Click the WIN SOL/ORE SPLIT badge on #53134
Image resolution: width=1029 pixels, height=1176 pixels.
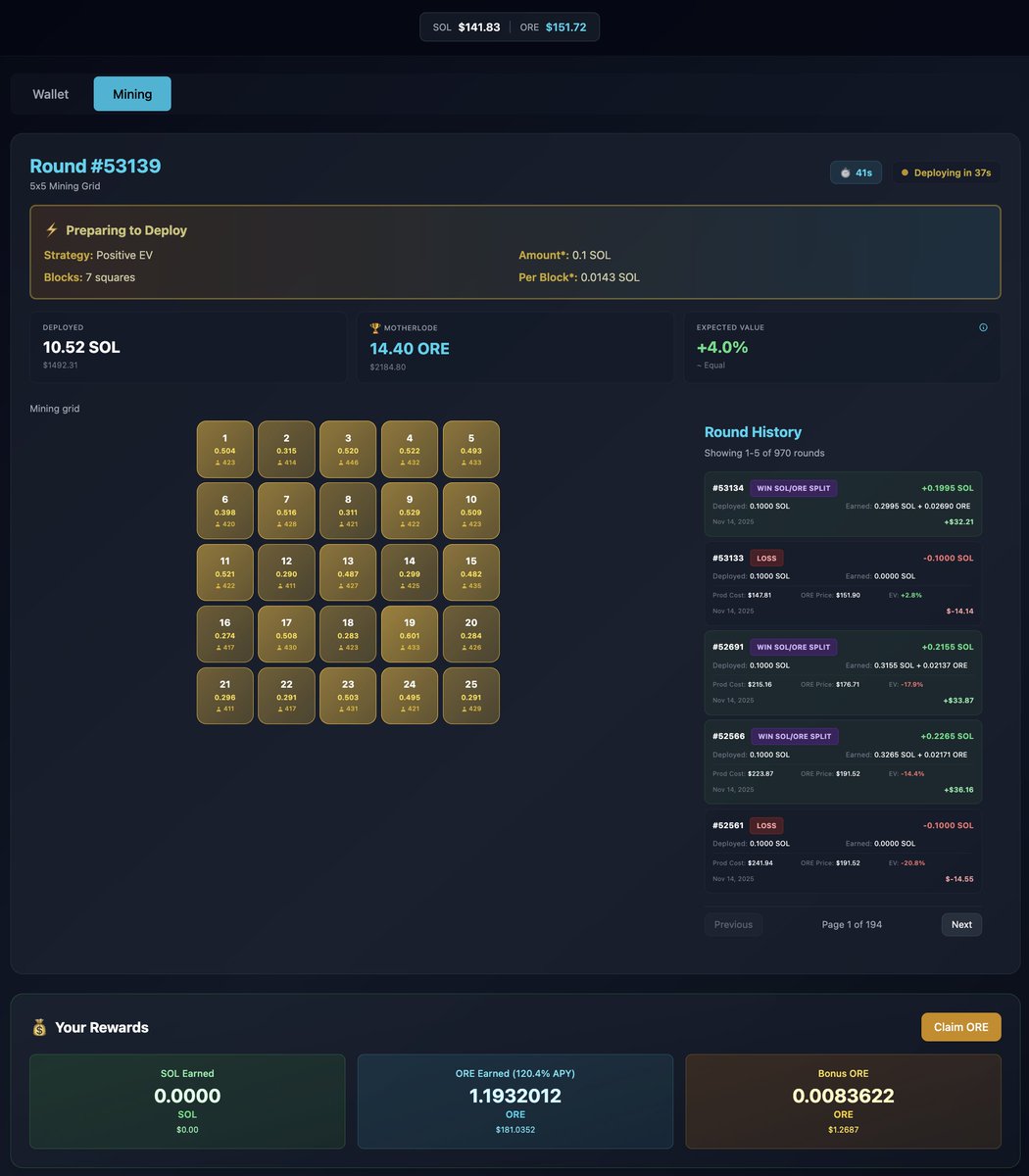coord(794,487)
